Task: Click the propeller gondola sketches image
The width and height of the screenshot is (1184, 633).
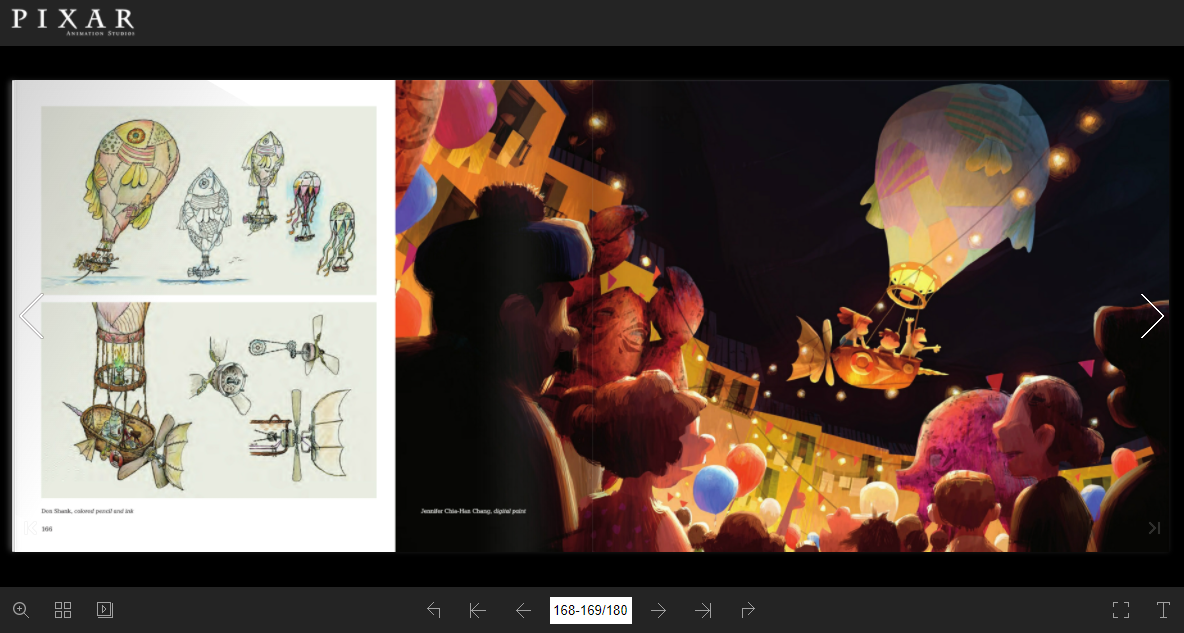Action: tap(208, 400)
